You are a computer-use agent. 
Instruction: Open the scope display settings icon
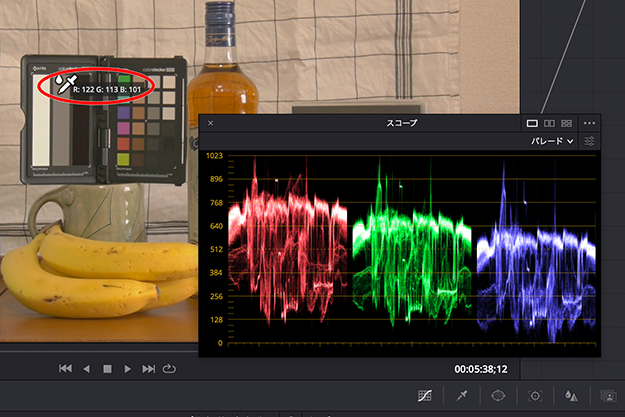coord(590,142)
